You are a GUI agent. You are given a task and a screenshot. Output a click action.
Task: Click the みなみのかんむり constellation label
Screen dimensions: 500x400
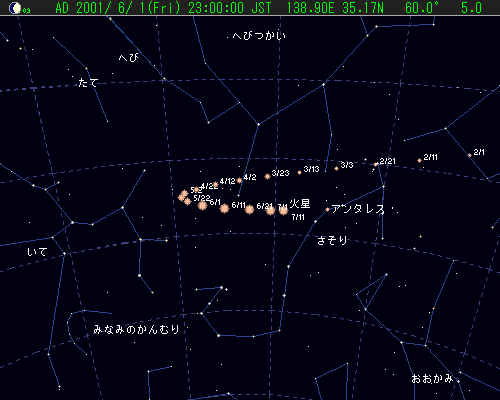point(137,329)
